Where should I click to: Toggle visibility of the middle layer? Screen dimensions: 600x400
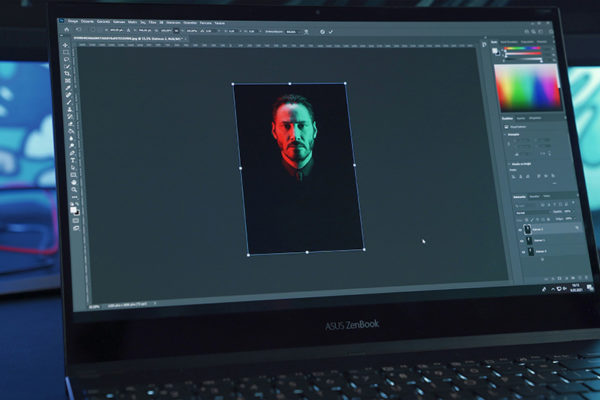click(x=519, y=240)
